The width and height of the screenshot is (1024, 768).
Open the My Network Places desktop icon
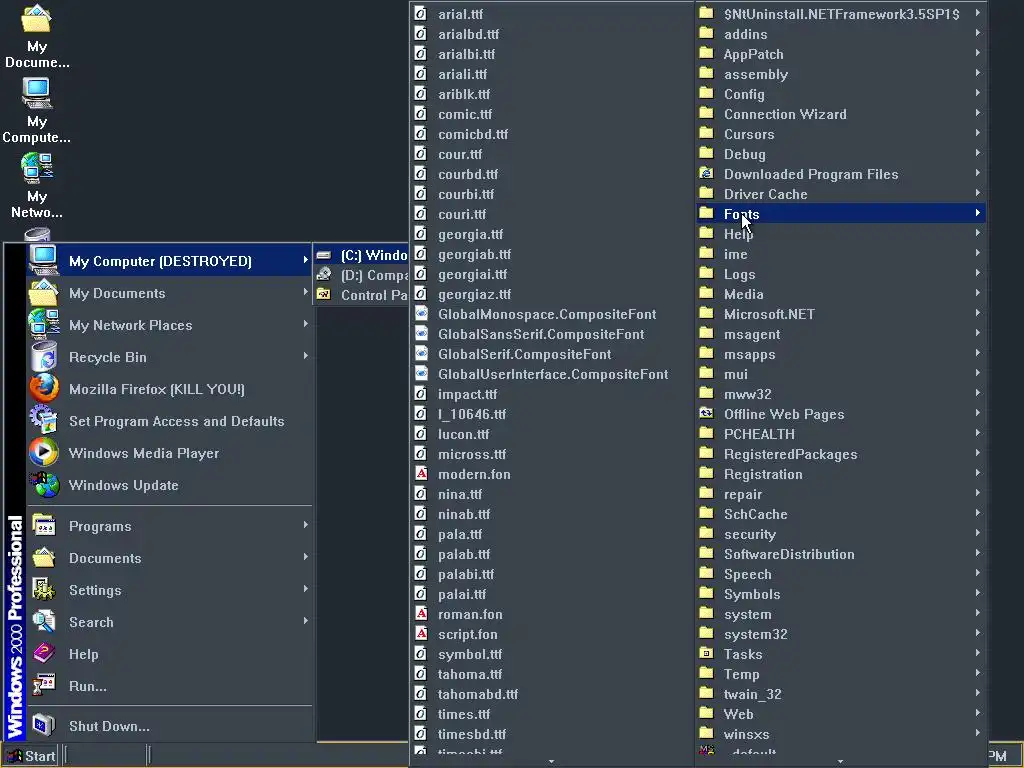click(37, 186)
